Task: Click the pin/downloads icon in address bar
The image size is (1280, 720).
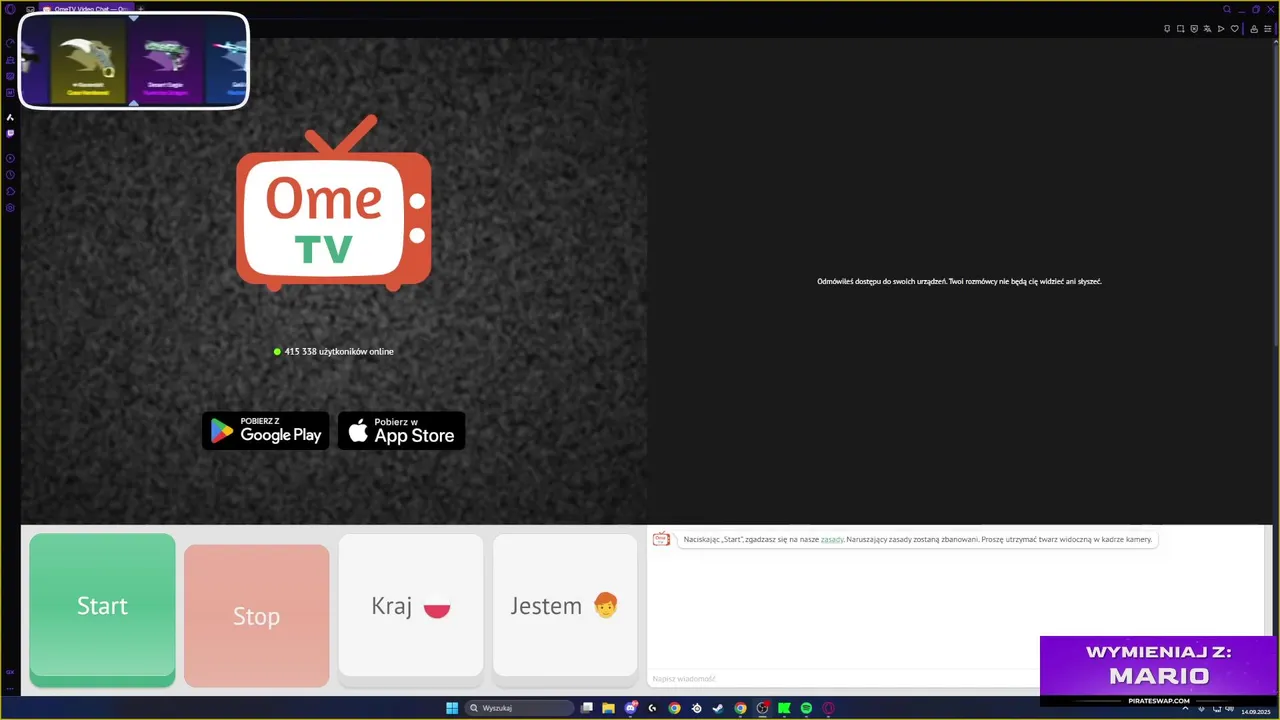Action: pyautogui.click(x=1167, y=29)
